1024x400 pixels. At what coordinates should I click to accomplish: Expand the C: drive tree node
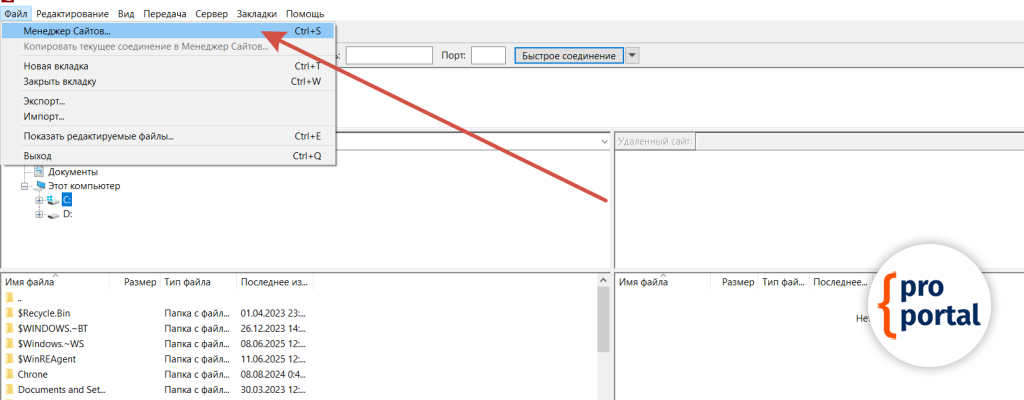pos(39,200)
